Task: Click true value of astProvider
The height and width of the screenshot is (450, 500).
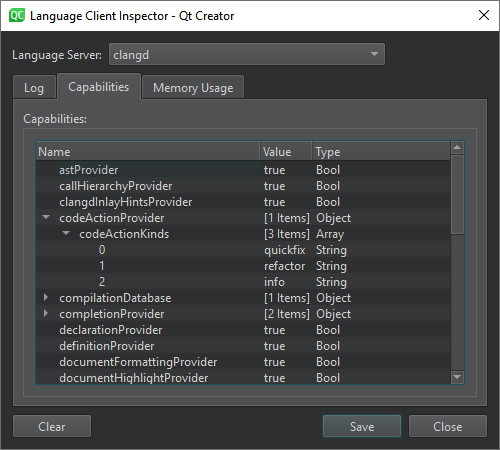Action: pos(274,170)
